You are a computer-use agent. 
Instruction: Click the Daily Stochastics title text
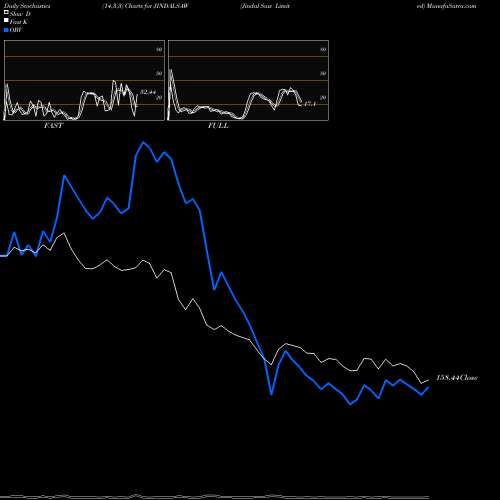click(27, 6)
